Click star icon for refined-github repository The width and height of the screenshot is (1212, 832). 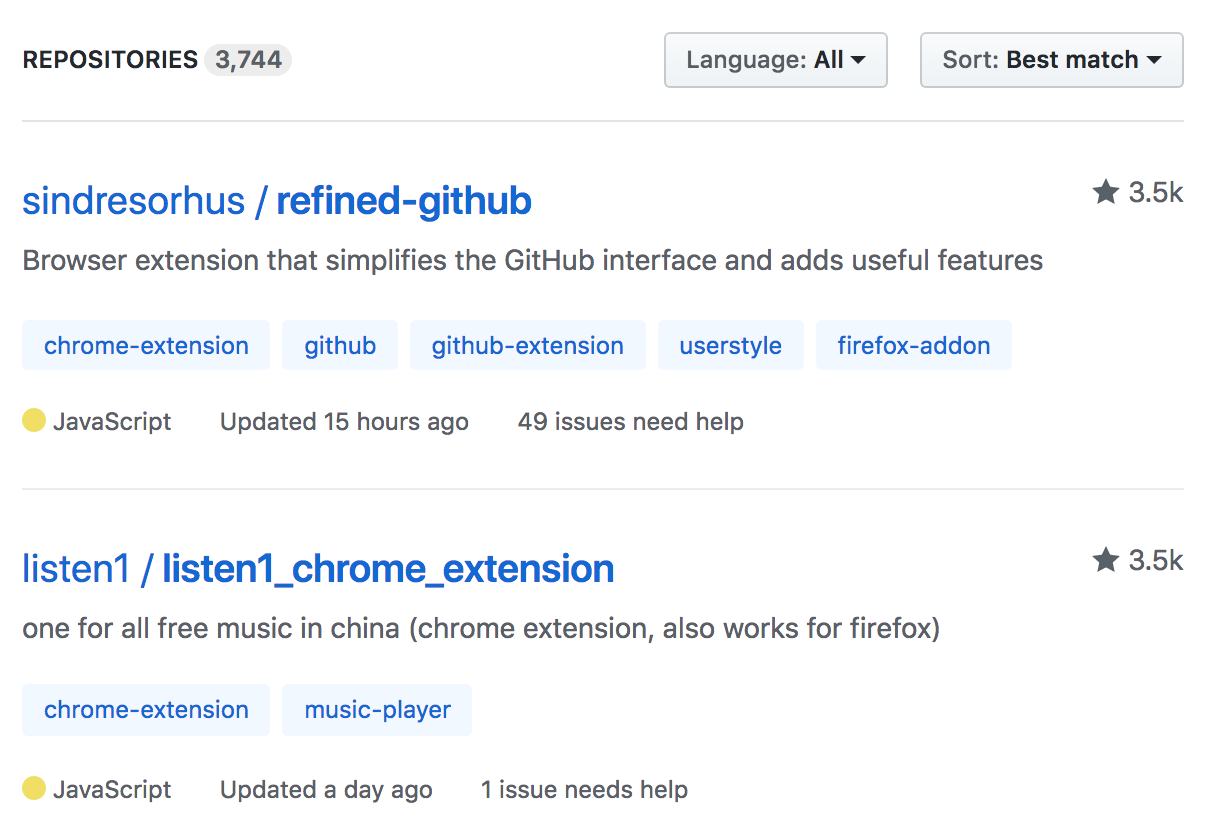click(1105, 192)
